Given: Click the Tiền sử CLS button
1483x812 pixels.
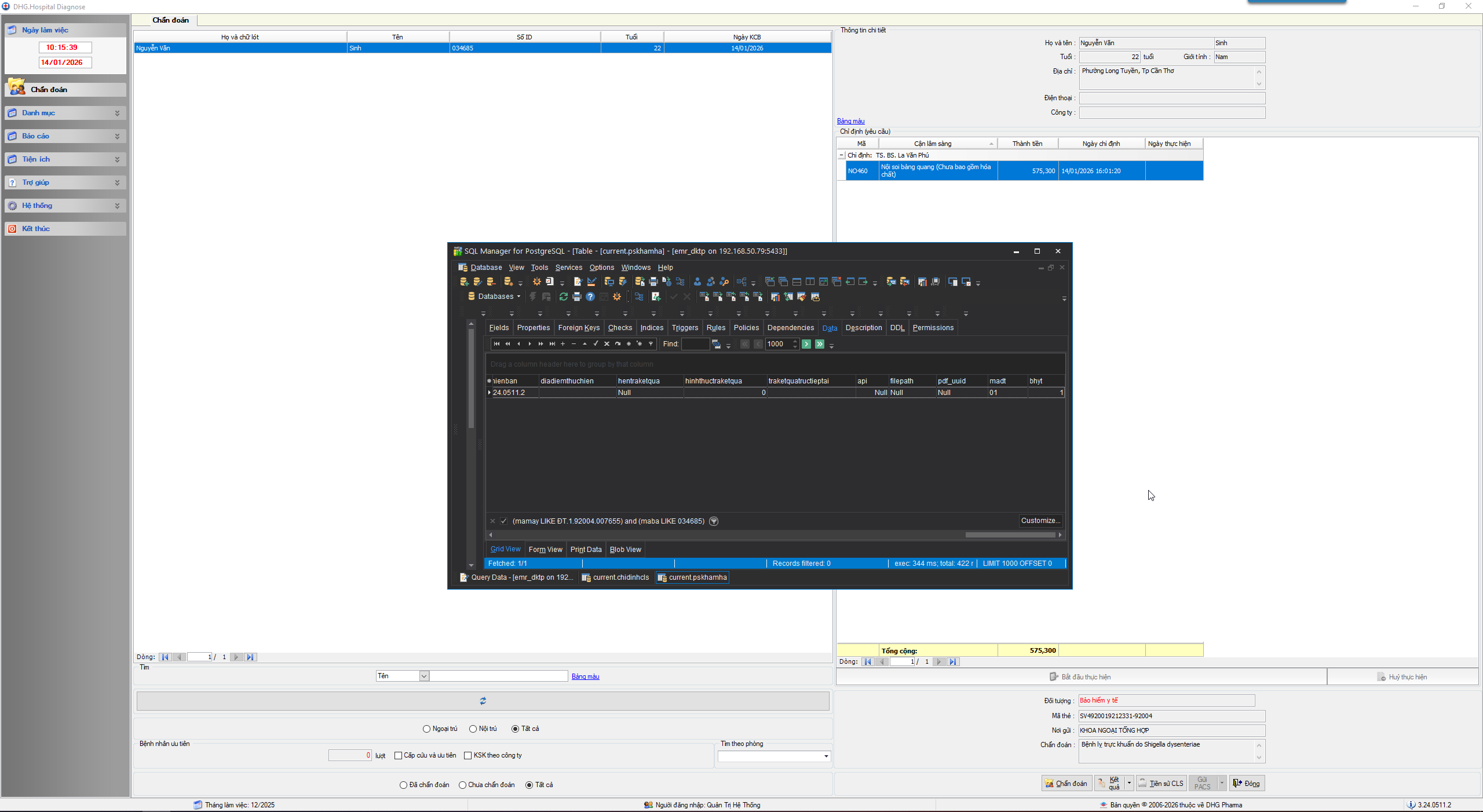Looking at the screenshot, I should click(1161, 784).
